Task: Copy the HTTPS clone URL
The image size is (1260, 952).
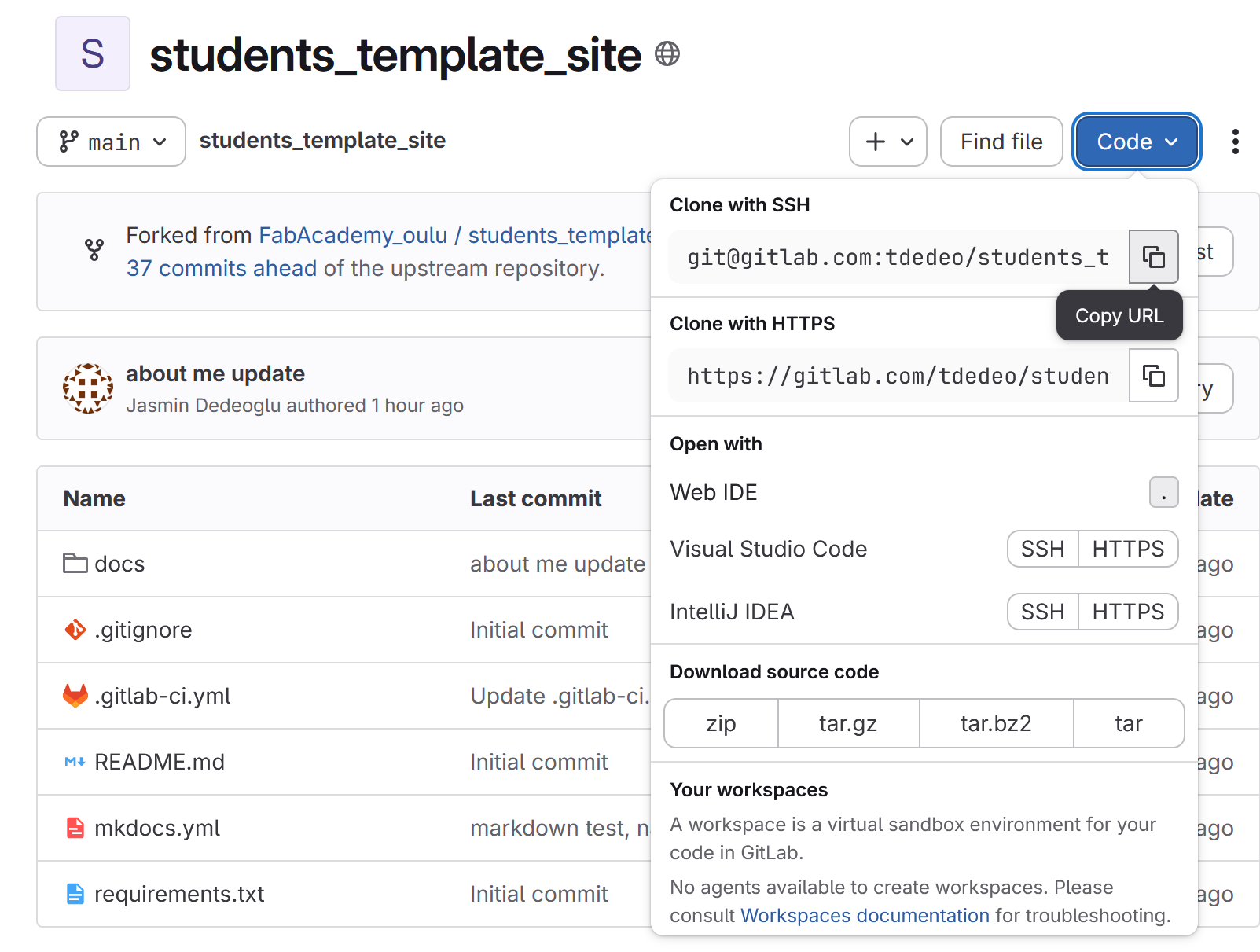Action: point(1153,376)
